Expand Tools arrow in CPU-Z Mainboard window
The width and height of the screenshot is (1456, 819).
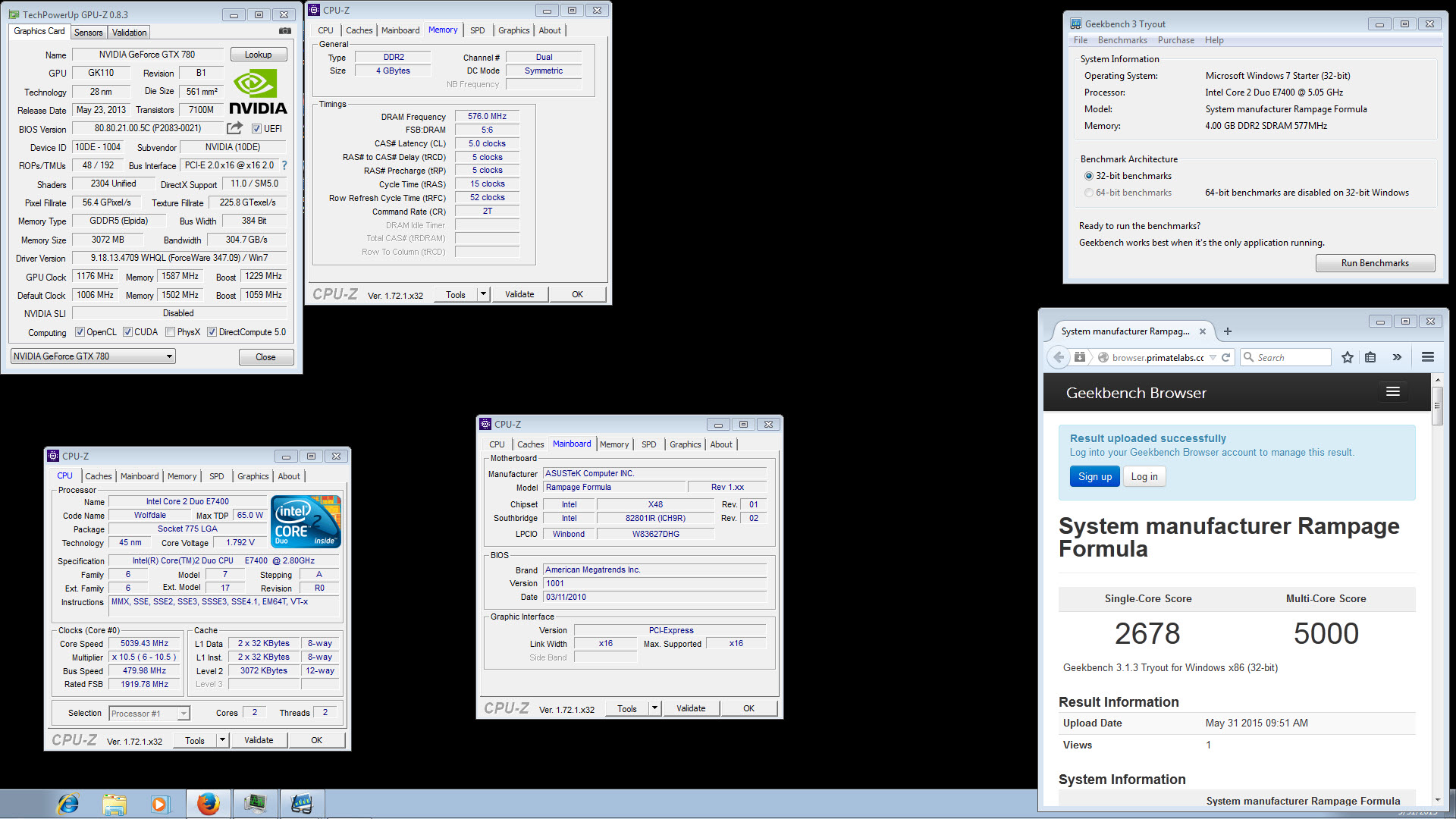coord(654,708)
